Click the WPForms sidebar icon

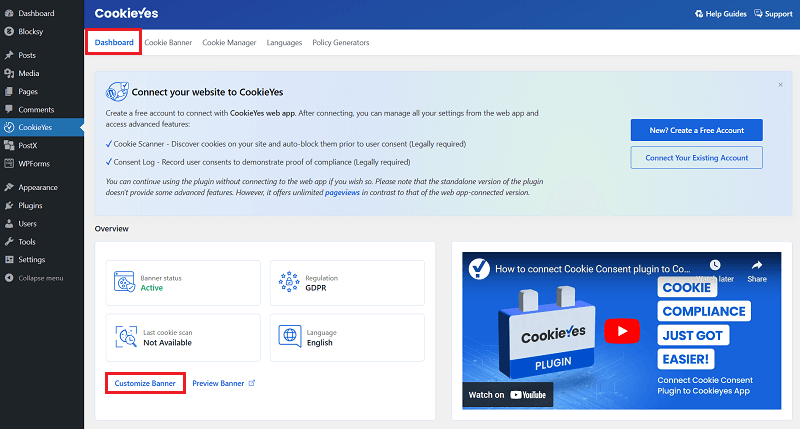point(9,164)
